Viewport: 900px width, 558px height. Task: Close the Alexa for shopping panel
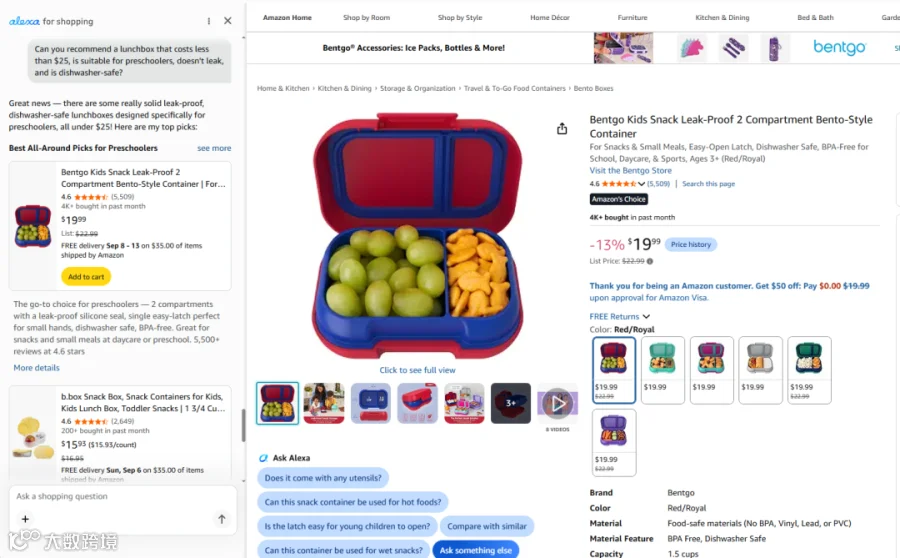click(x=228, y=21)
